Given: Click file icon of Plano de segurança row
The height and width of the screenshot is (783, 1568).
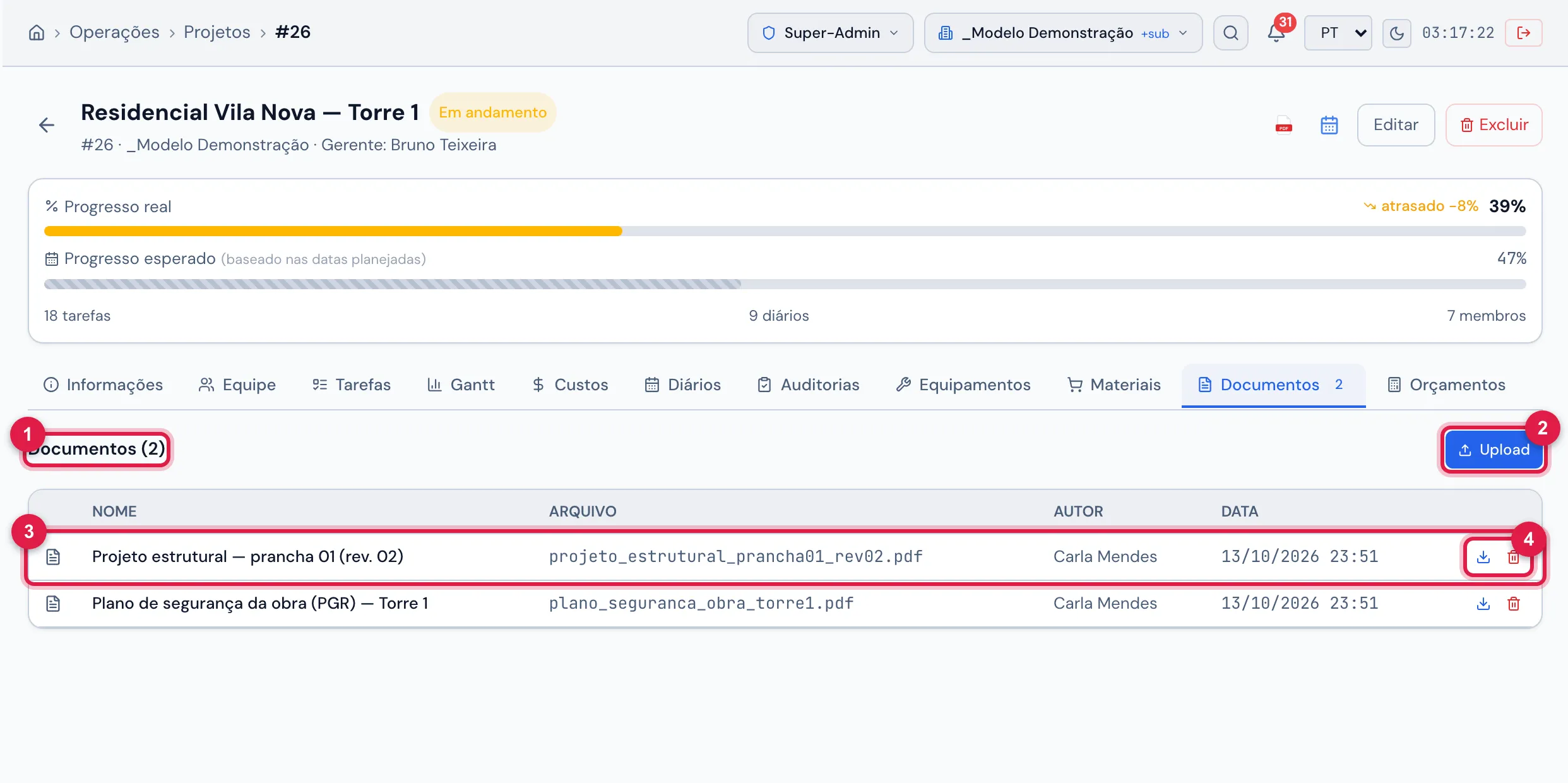Looking at the screenshot, I should 53,604.
